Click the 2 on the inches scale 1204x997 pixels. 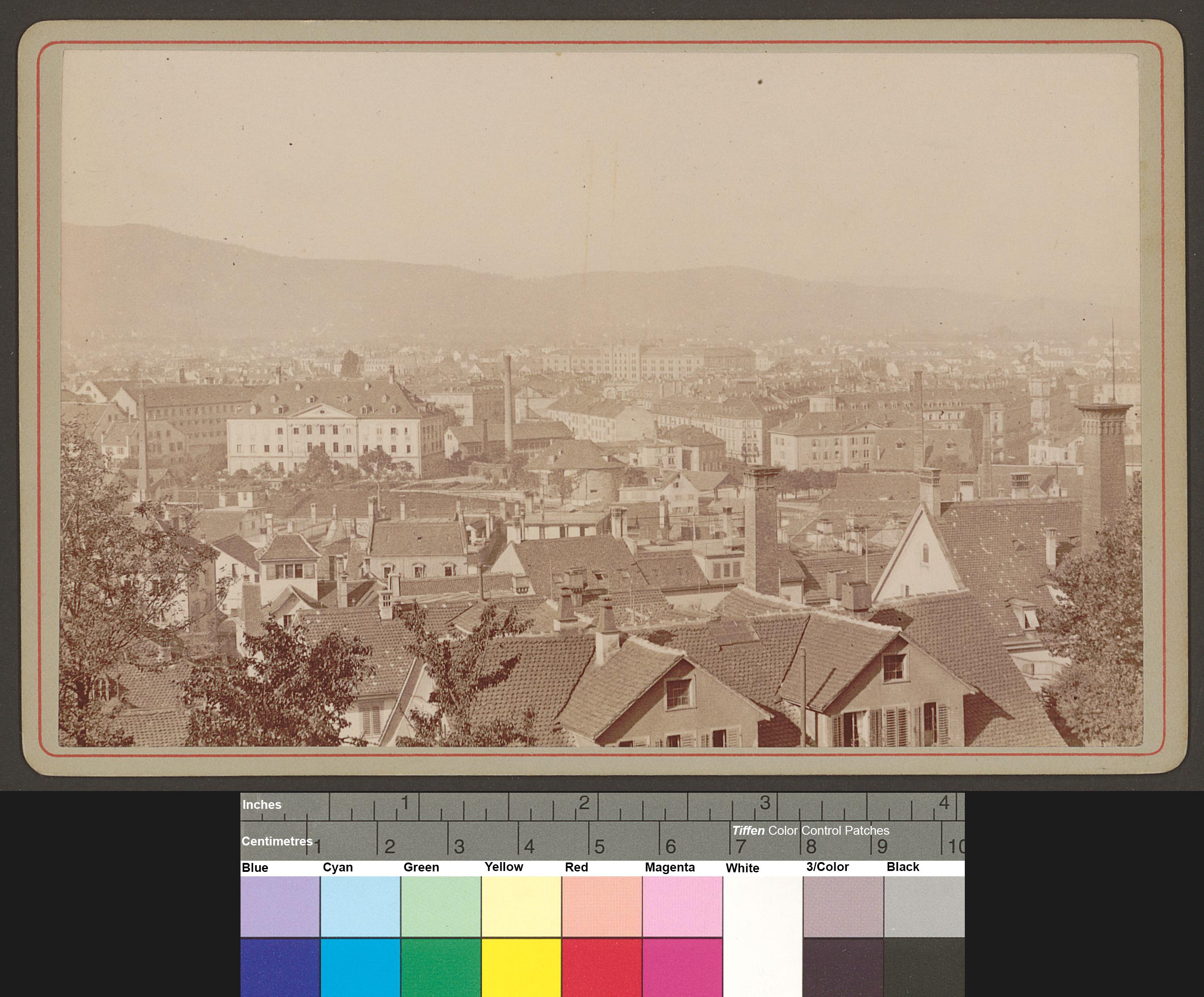click(584, 803)
